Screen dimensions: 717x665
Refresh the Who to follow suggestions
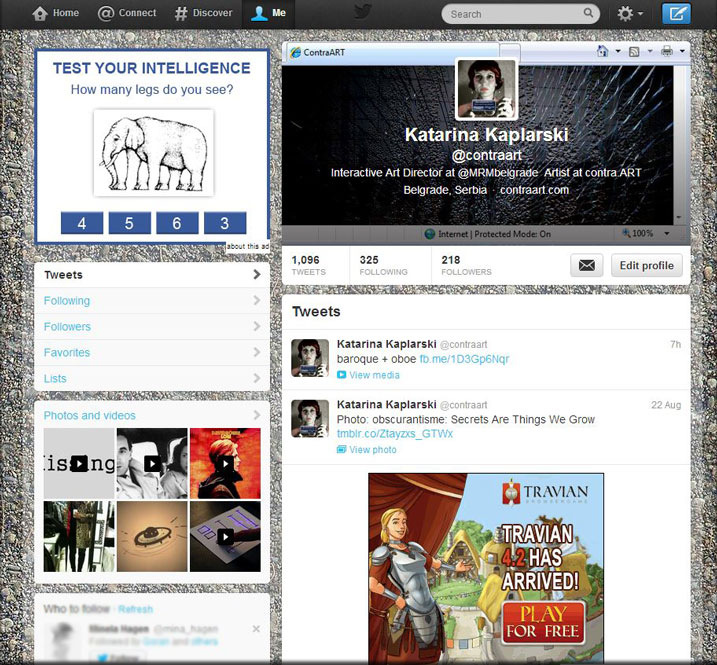135,609
